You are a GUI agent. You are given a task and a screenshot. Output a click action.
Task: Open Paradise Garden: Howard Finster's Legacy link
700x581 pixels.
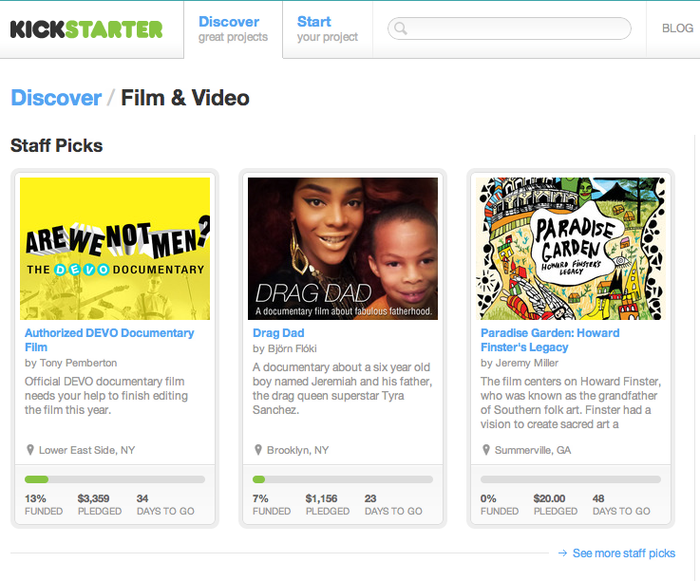point(550,340)
